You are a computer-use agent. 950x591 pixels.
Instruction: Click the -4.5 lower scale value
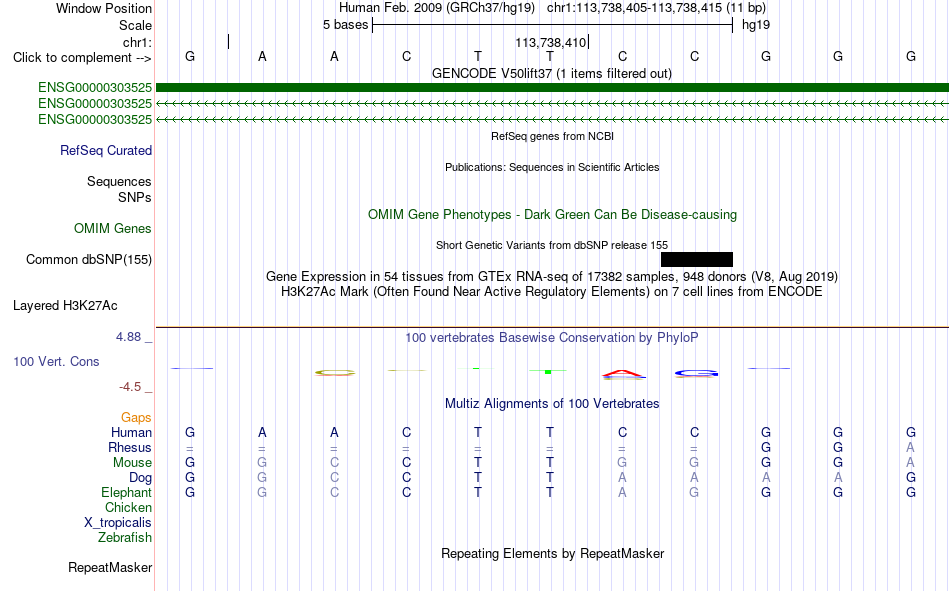(130, 387)
